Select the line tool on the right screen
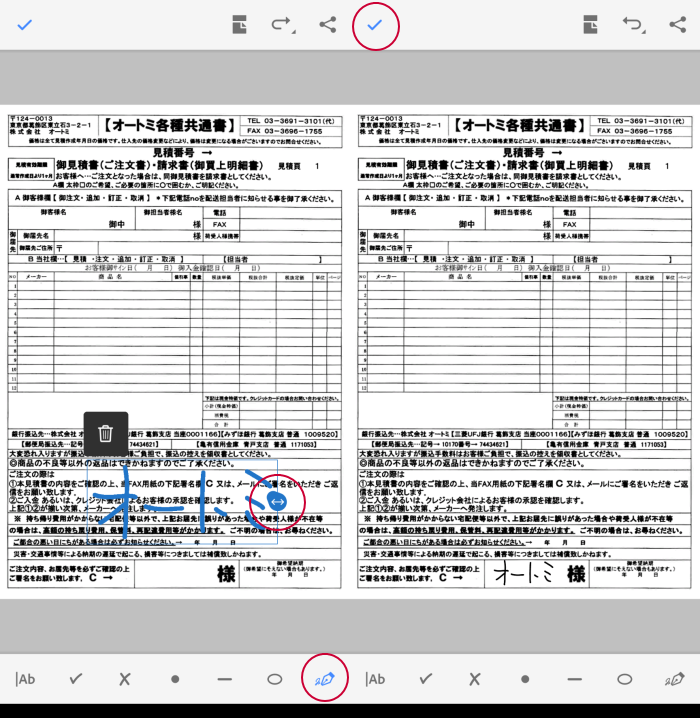 (x=575, y=679)
